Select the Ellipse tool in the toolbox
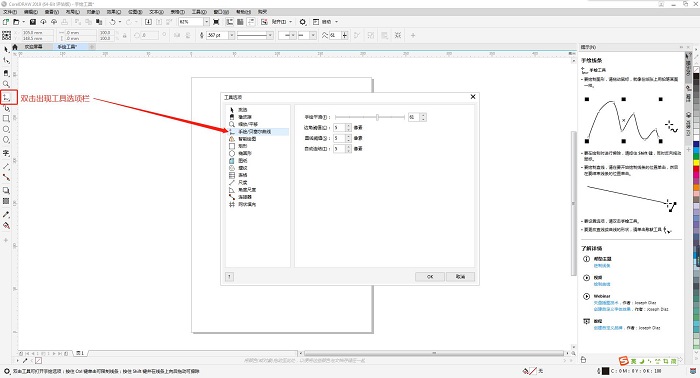 pos(6,129)
